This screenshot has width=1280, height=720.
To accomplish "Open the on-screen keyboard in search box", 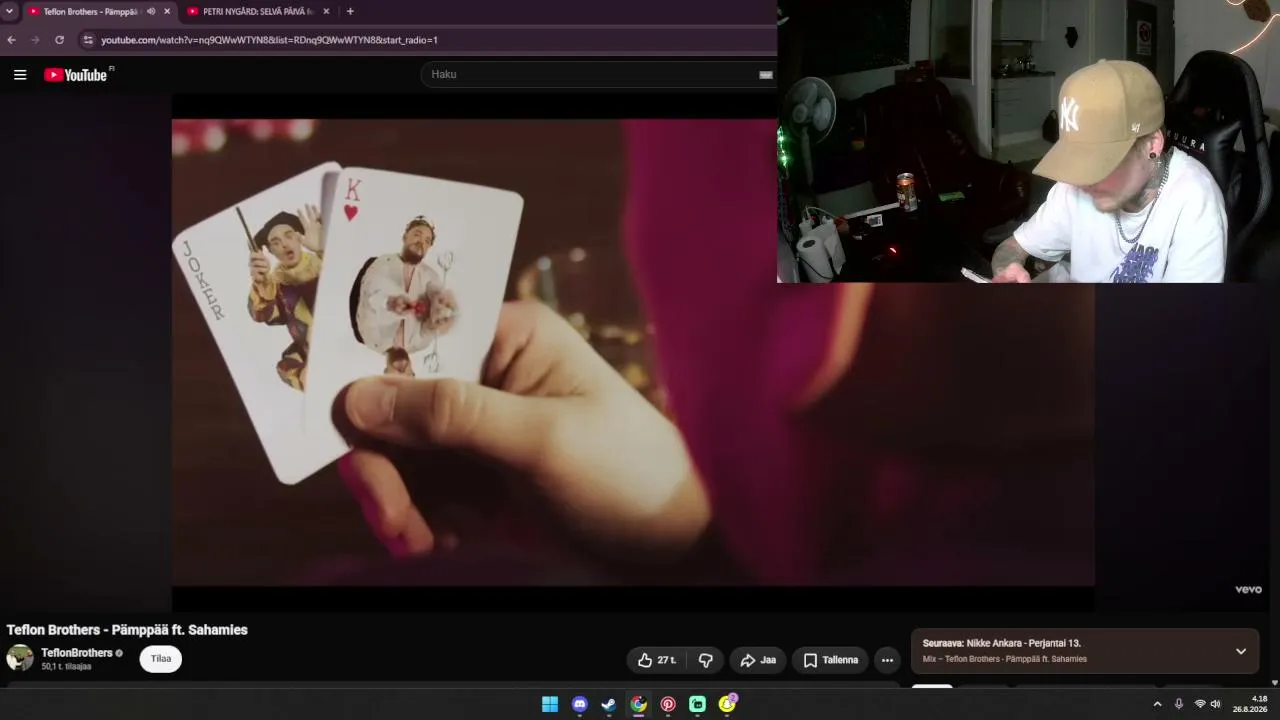I will [x=766, y=74].
